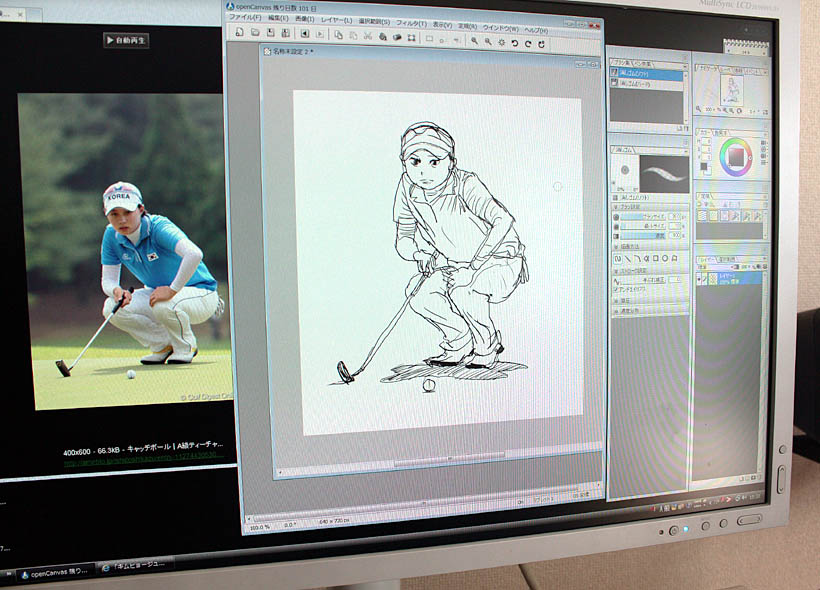The height and width of the screenshot is (590, 820).
Task: Select the rectangle draw method icon
Action: (656, 258)
